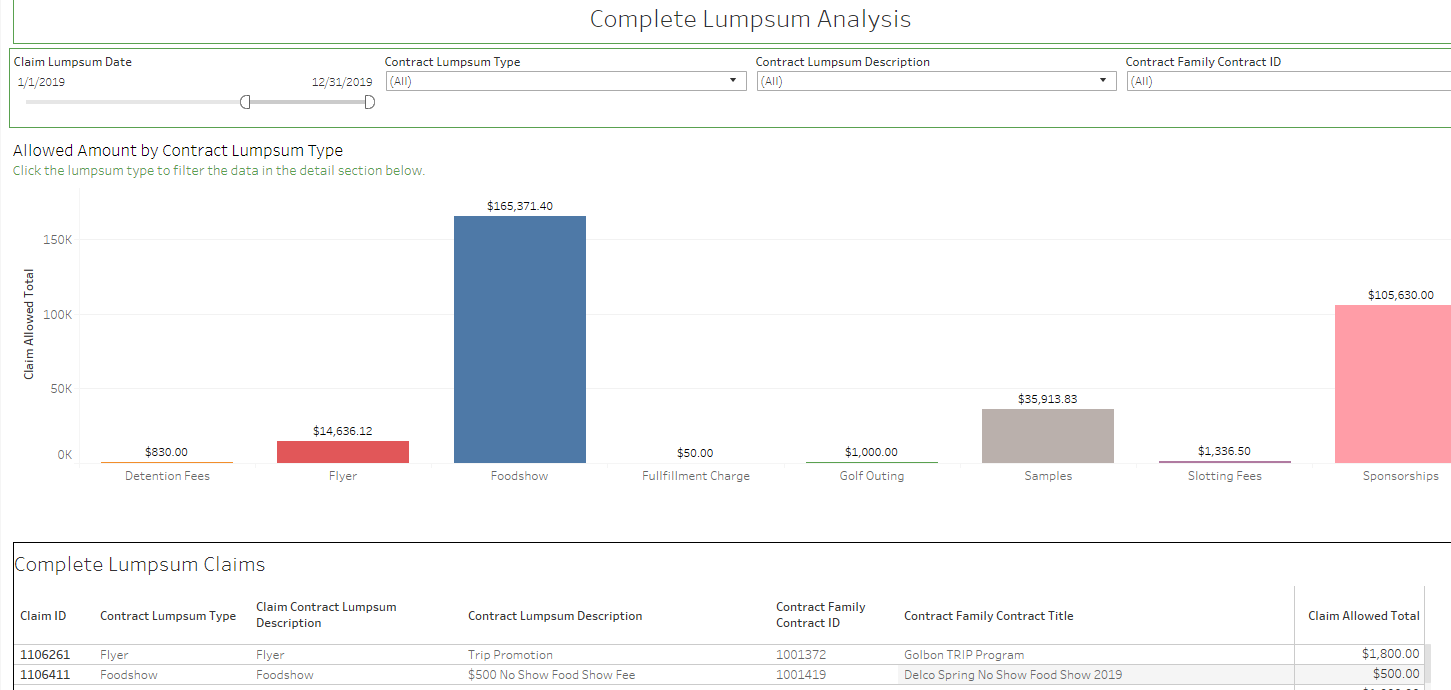The height and width of the screenshot is (690, 1451).
Task: Click Claim Allowed Total column header
Action: tap(1363, 616)
